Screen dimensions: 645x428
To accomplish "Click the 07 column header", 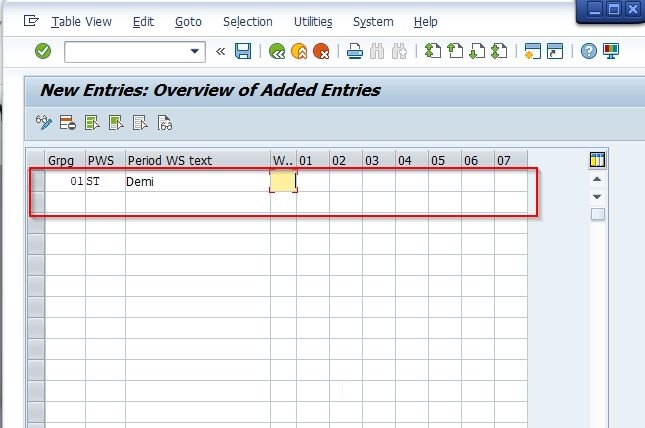I will point(511,160).
